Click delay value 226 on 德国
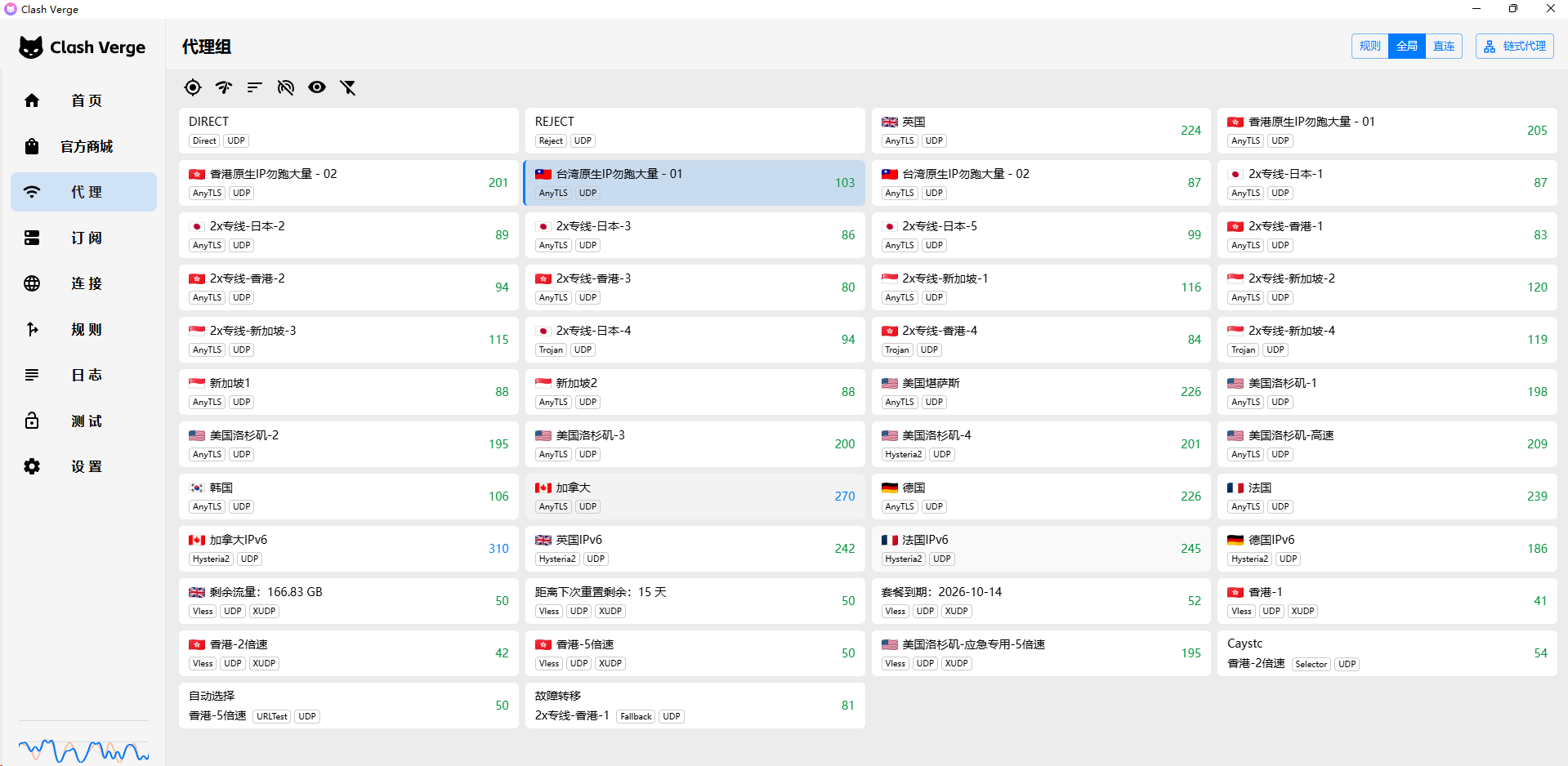Image resolution: width=1568 pixels, height=766 pixels. click(1191, 497)
